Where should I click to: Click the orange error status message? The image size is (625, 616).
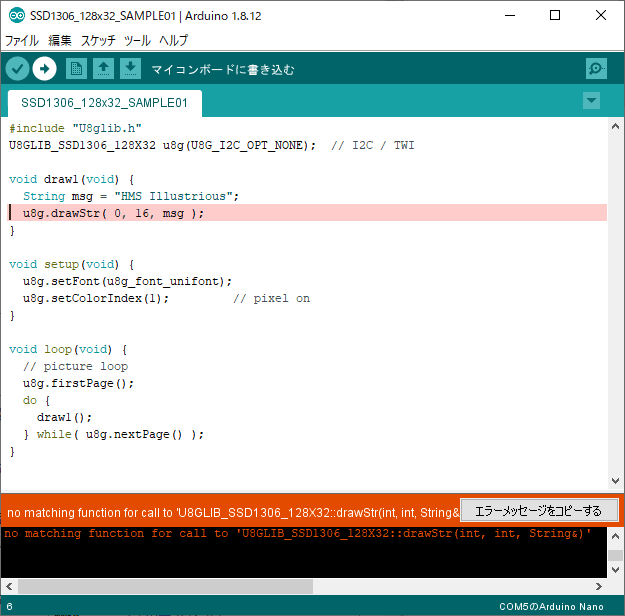click(x=233, y=513)
